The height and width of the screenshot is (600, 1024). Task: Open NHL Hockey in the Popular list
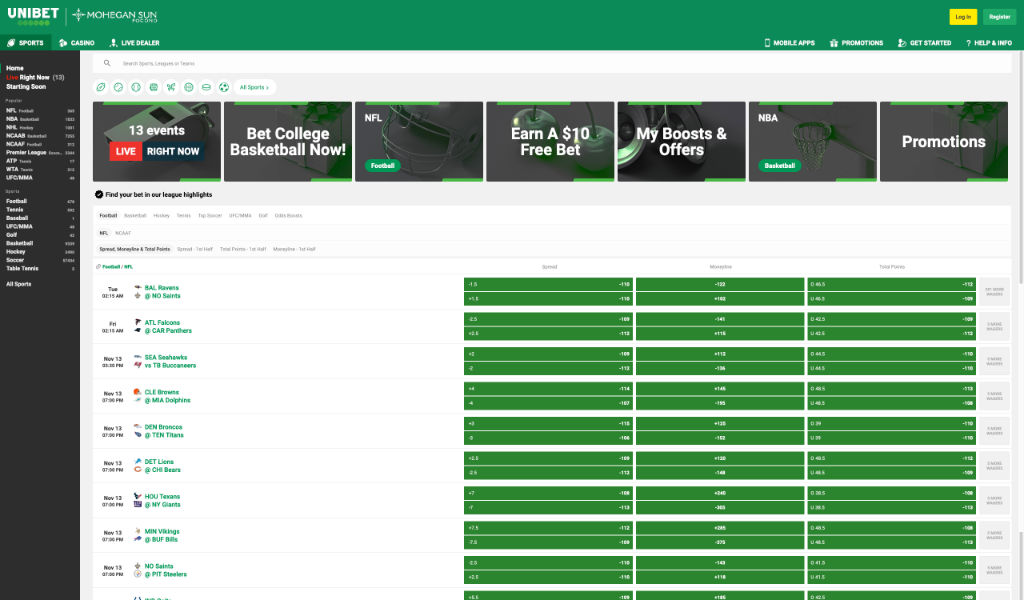click(x=40, y=127)
